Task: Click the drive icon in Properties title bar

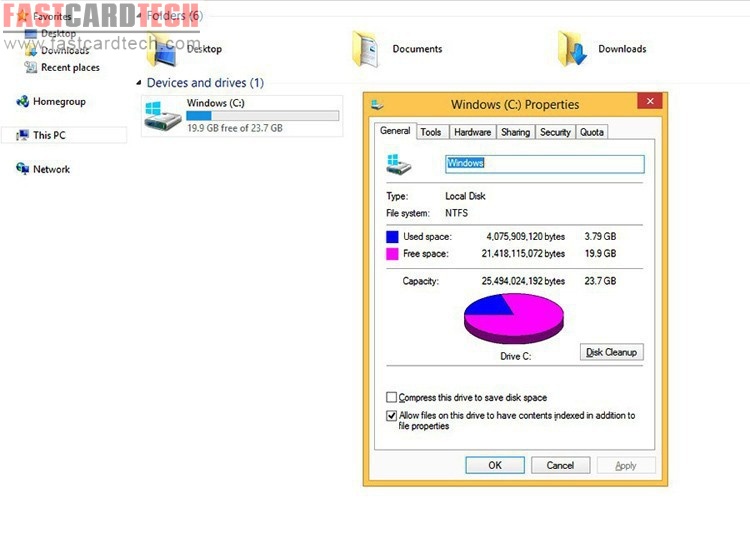Action: [377, 104]
